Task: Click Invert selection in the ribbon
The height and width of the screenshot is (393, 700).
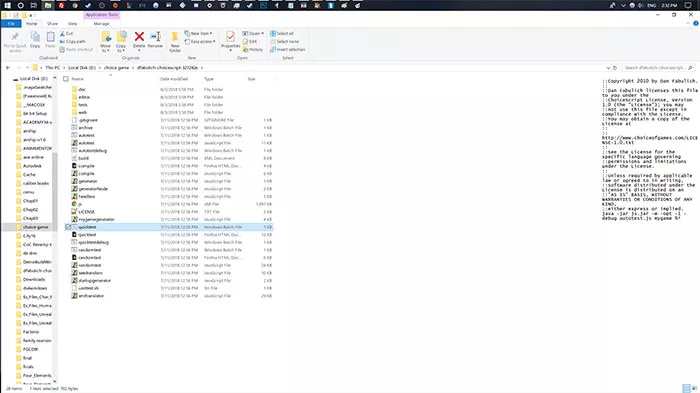Action: tap(288, 50)
